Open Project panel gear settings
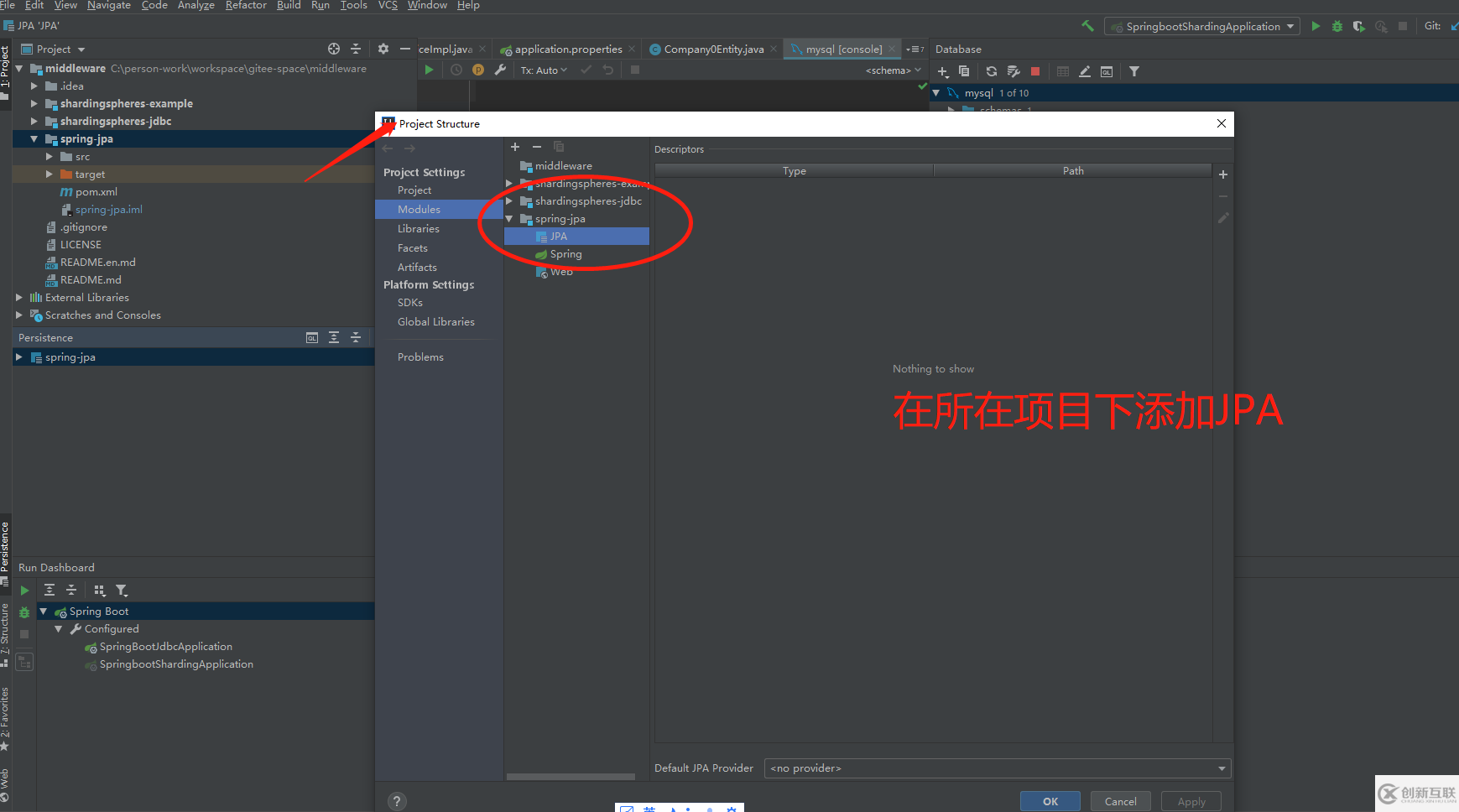 pyautogui.click(x=383, y=49)
